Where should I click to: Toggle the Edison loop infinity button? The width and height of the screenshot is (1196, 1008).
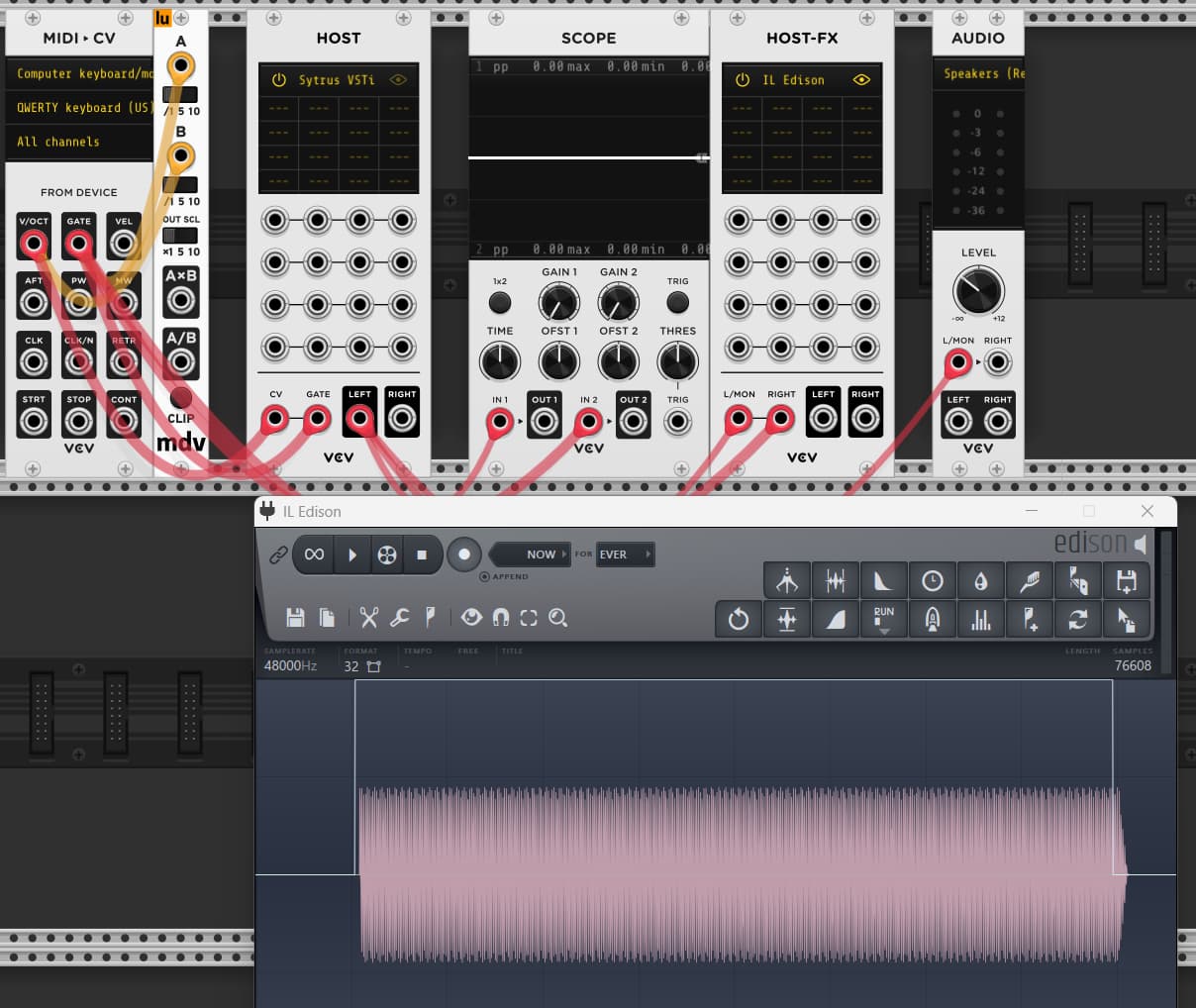[314, 555]
